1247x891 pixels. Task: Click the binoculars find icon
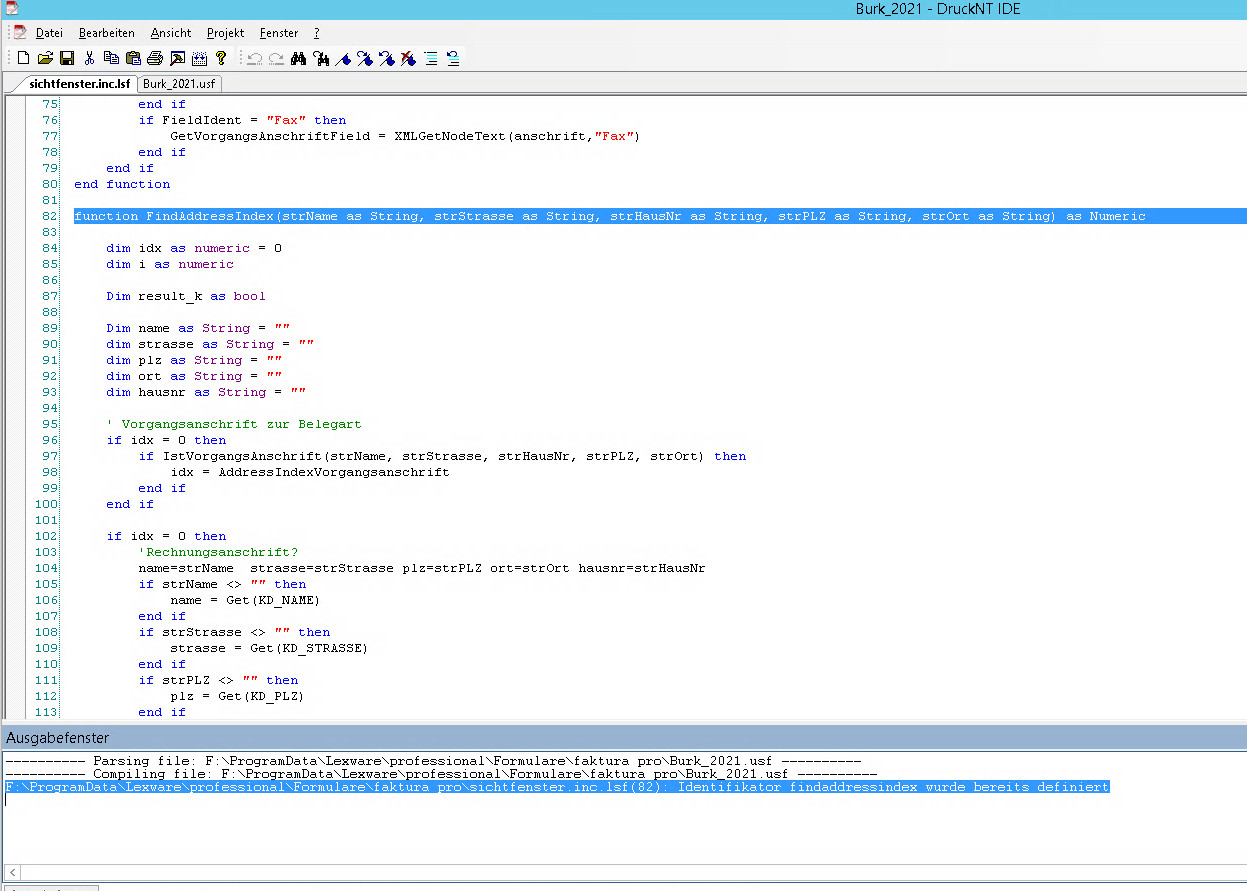298,58
